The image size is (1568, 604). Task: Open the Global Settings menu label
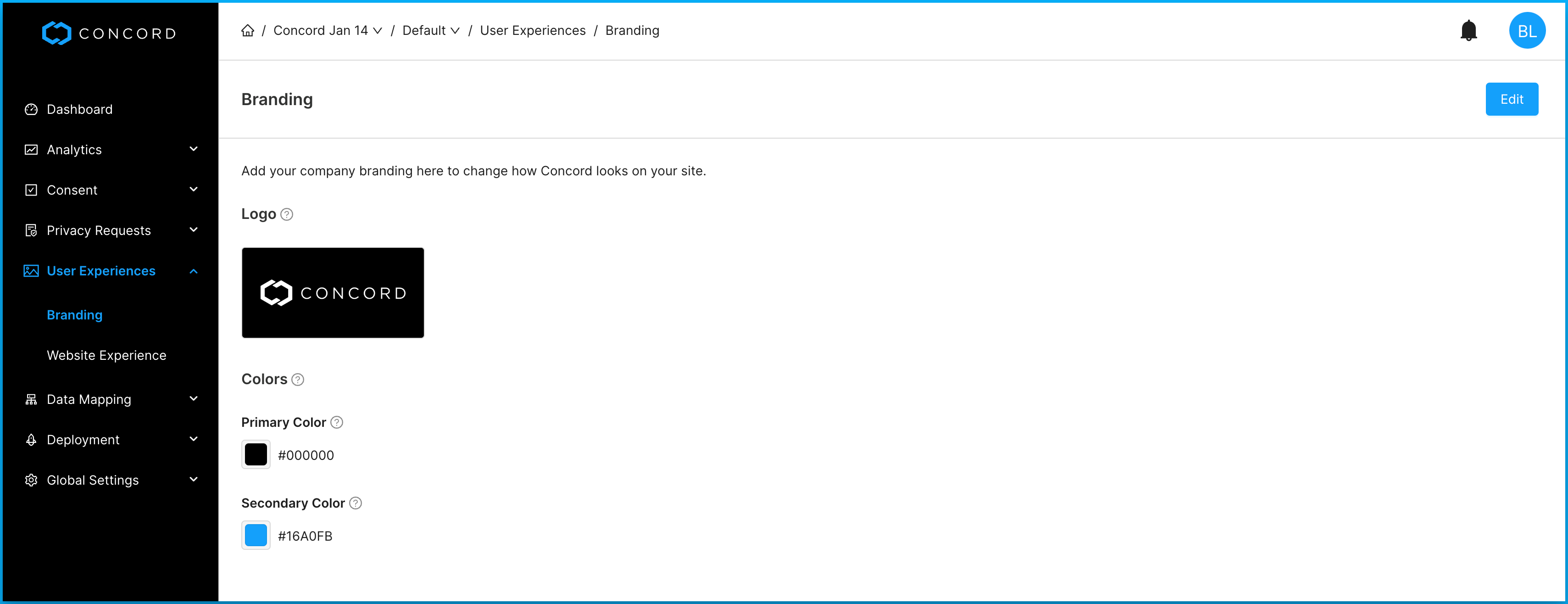(x=93, y=481)
